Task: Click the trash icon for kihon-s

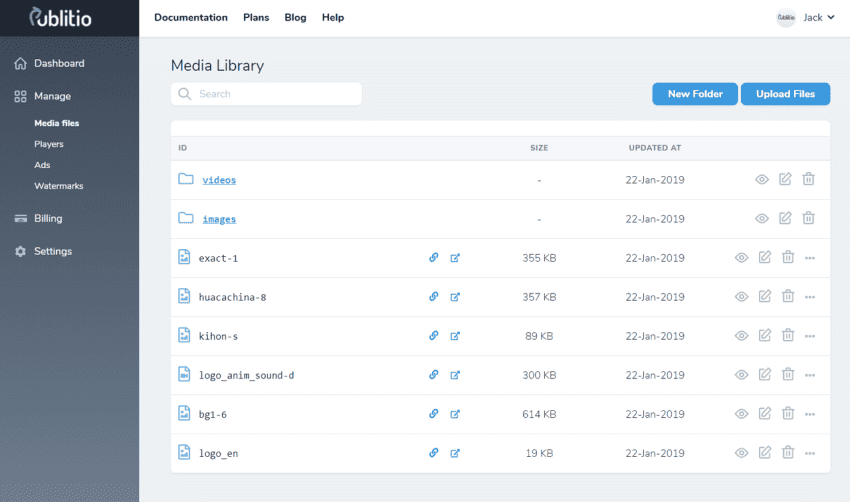Action: coord(788,335)
